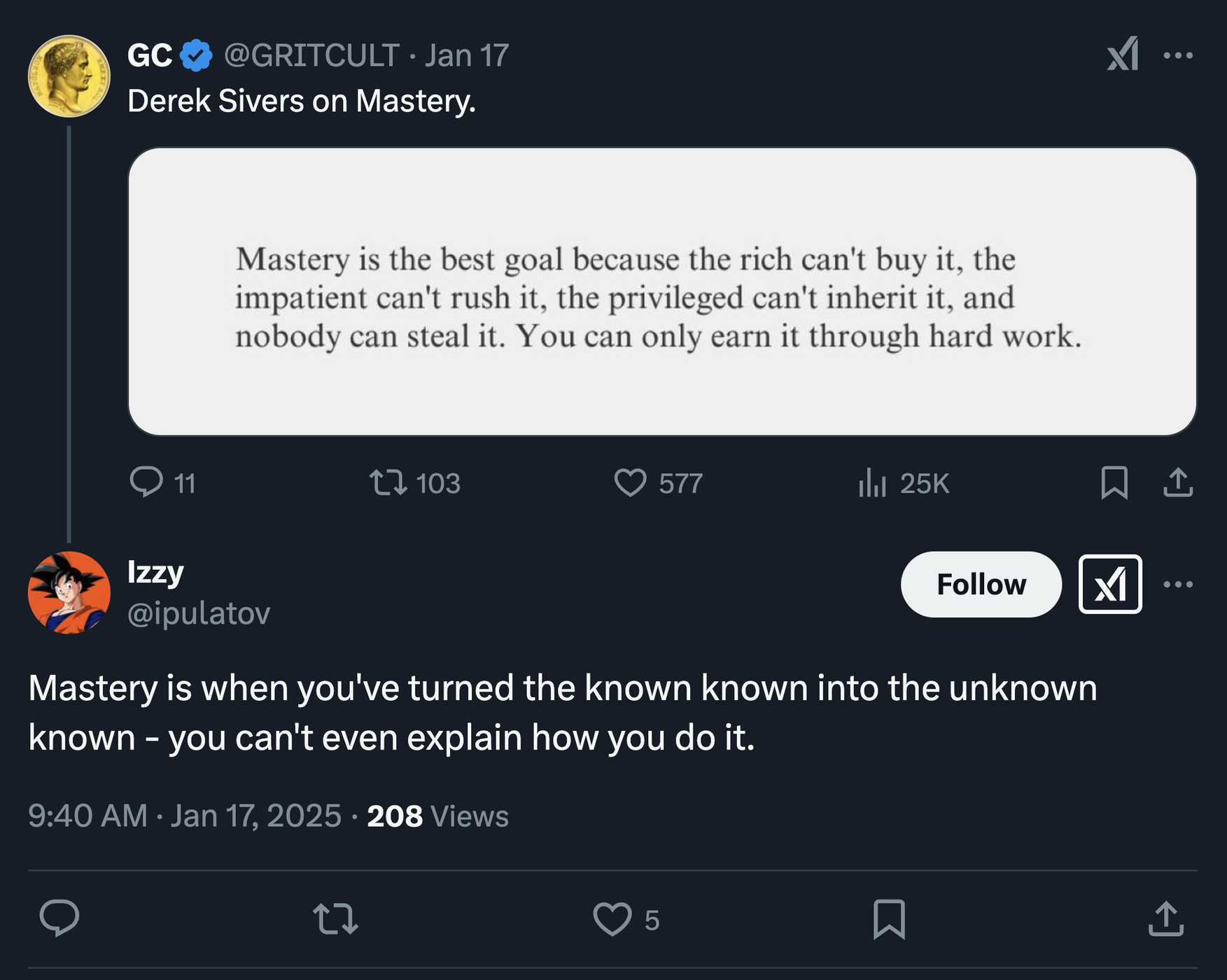Open Grok icon on GC's post
Image resolution: width=1227 pixels, height=980 pixels.
(x=1123, y=55)
